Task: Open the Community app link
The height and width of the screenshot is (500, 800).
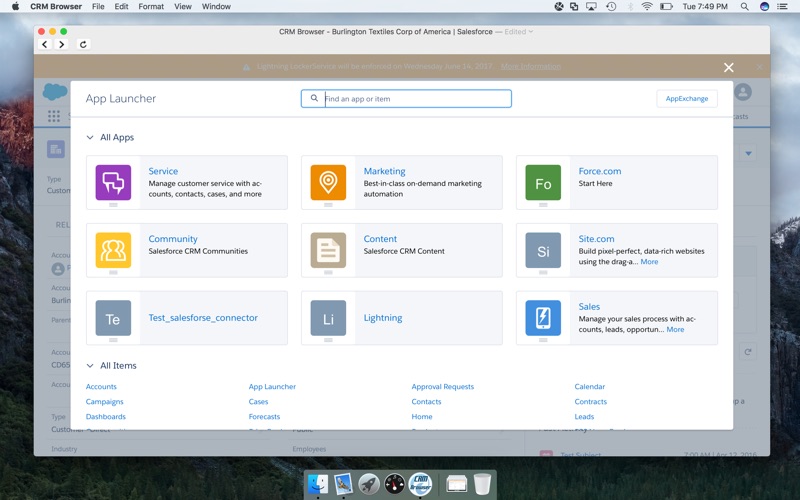Action: [x=173, y=239]
